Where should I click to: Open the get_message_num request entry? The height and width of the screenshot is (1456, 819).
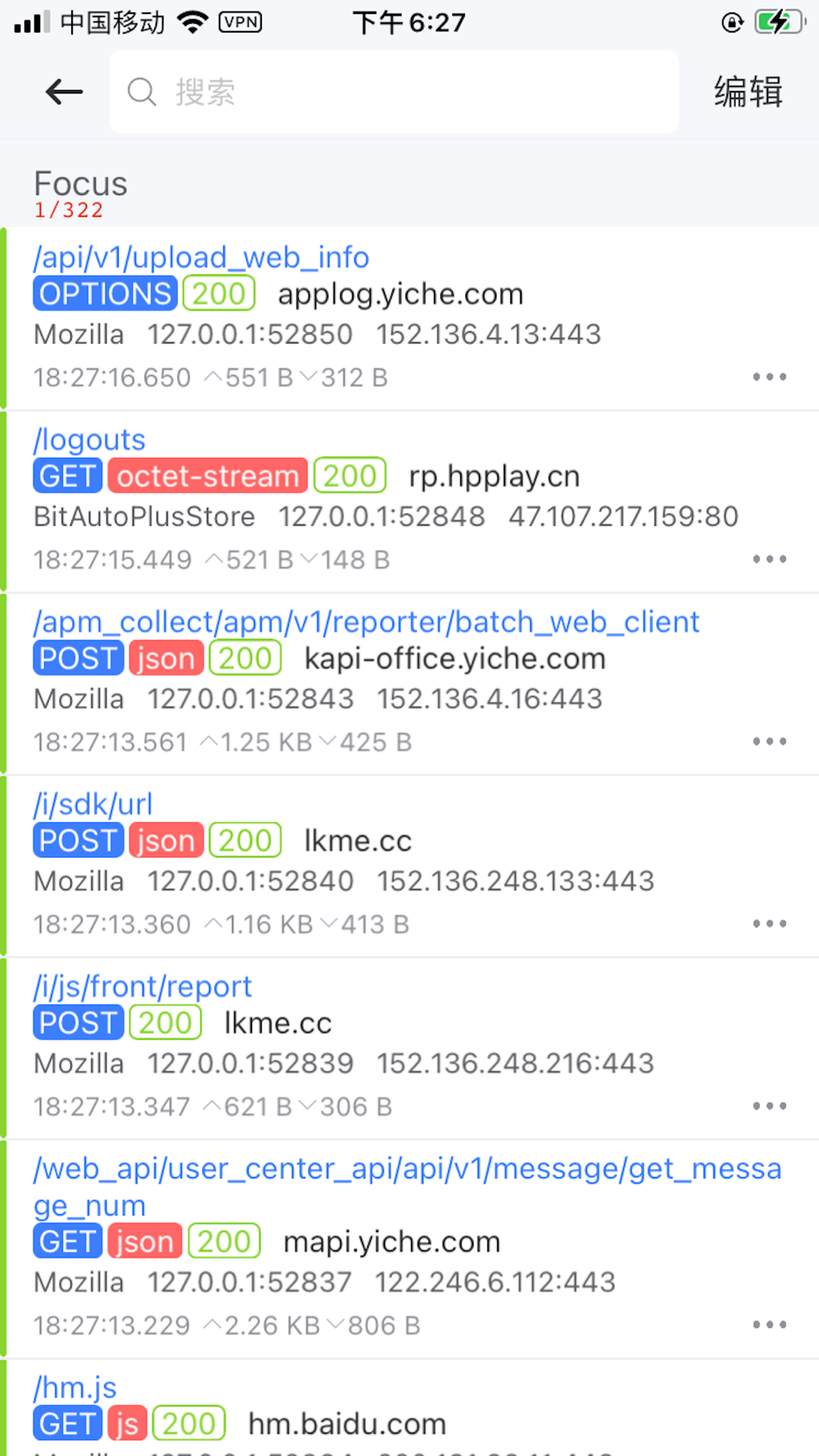[409, 1249]
